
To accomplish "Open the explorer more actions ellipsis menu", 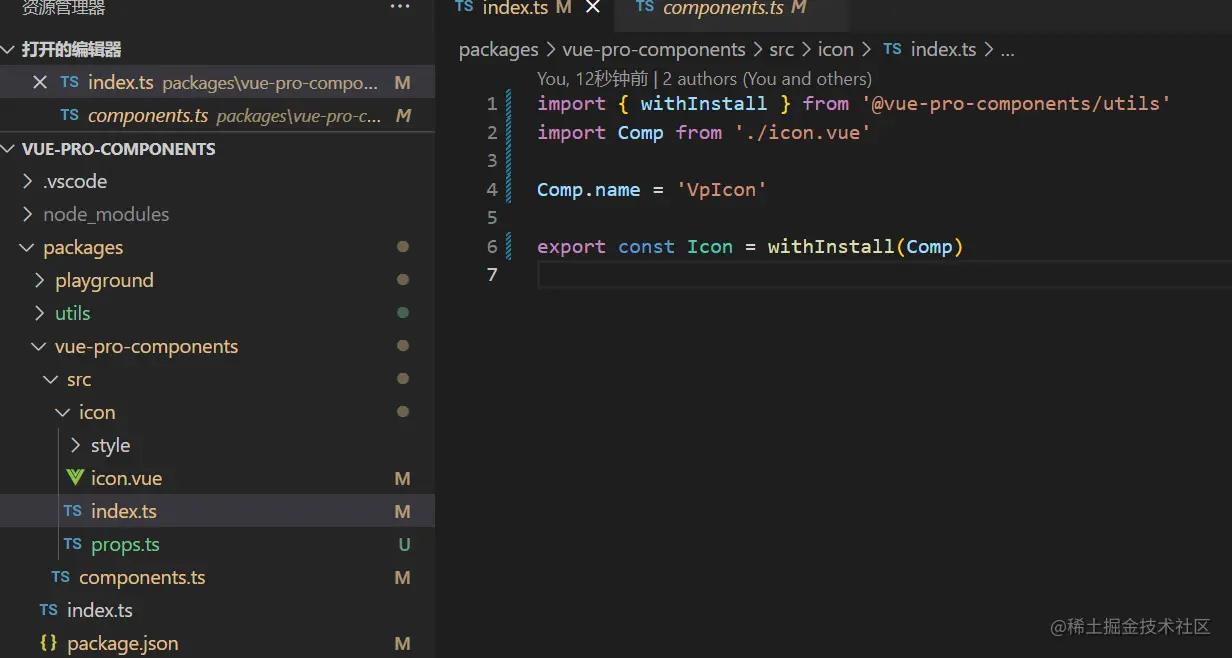I will 400,7.
